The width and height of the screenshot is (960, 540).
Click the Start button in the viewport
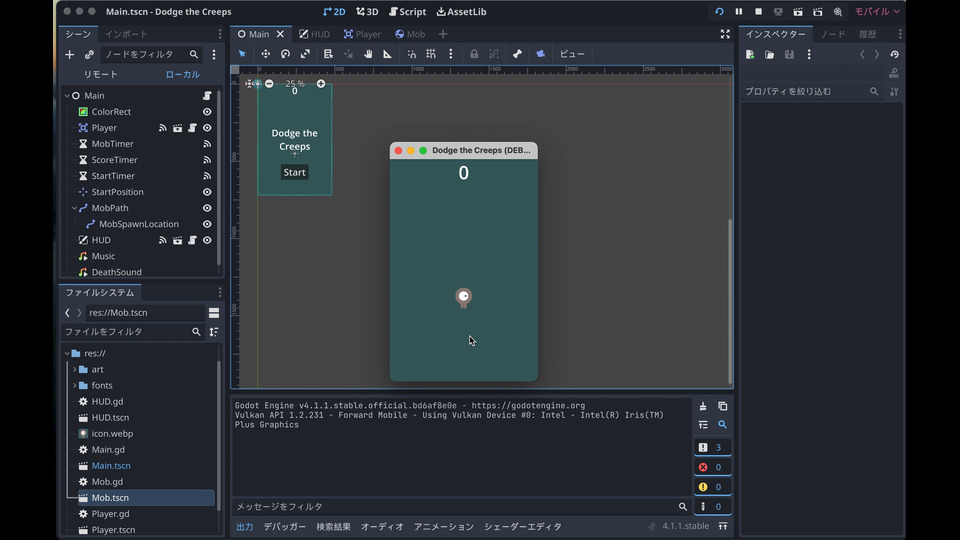click(294, 172)
